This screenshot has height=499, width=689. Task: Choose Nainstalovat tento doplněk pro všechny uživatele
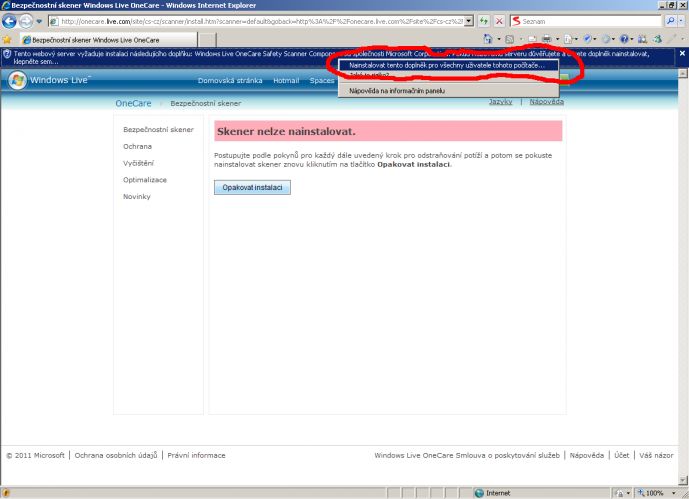click(x=448, y=65)
